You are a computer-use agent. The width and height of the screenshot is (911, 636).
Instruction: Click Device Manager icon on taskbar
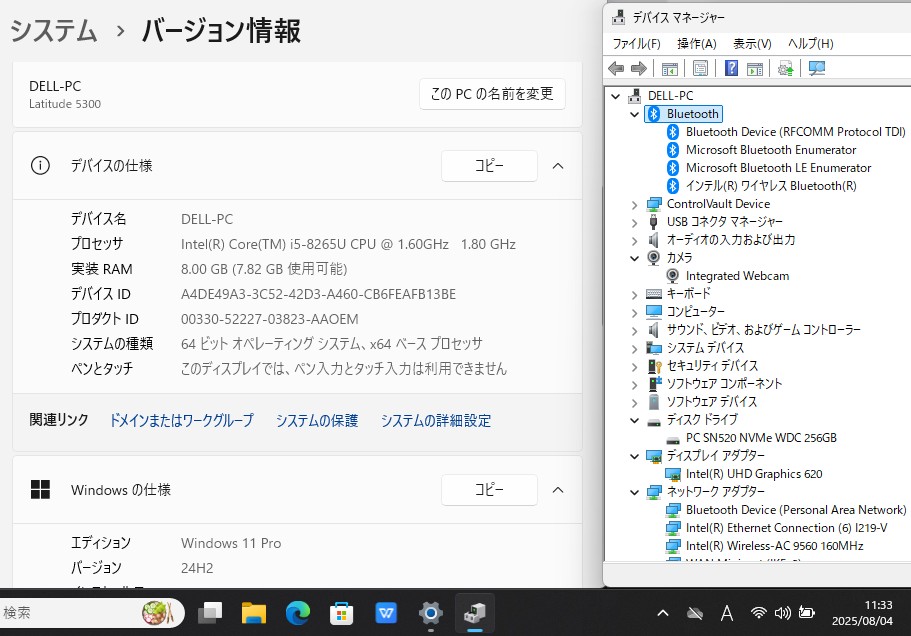(x=475, y=613)
